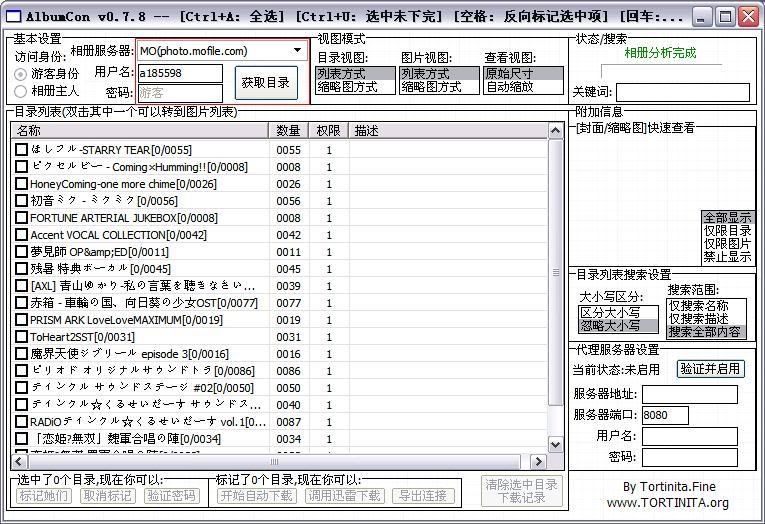Image resolution: width=765 pixels, height=524 pixels.
Task: Select 禁止显示 in quick view options
Action: tap(727, 256)
